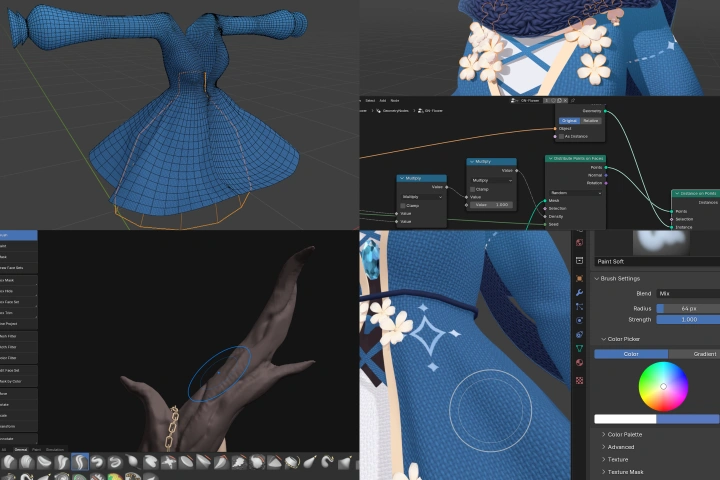Open the Add menu in node editor

pyautogui.click(x=382, y=101)
